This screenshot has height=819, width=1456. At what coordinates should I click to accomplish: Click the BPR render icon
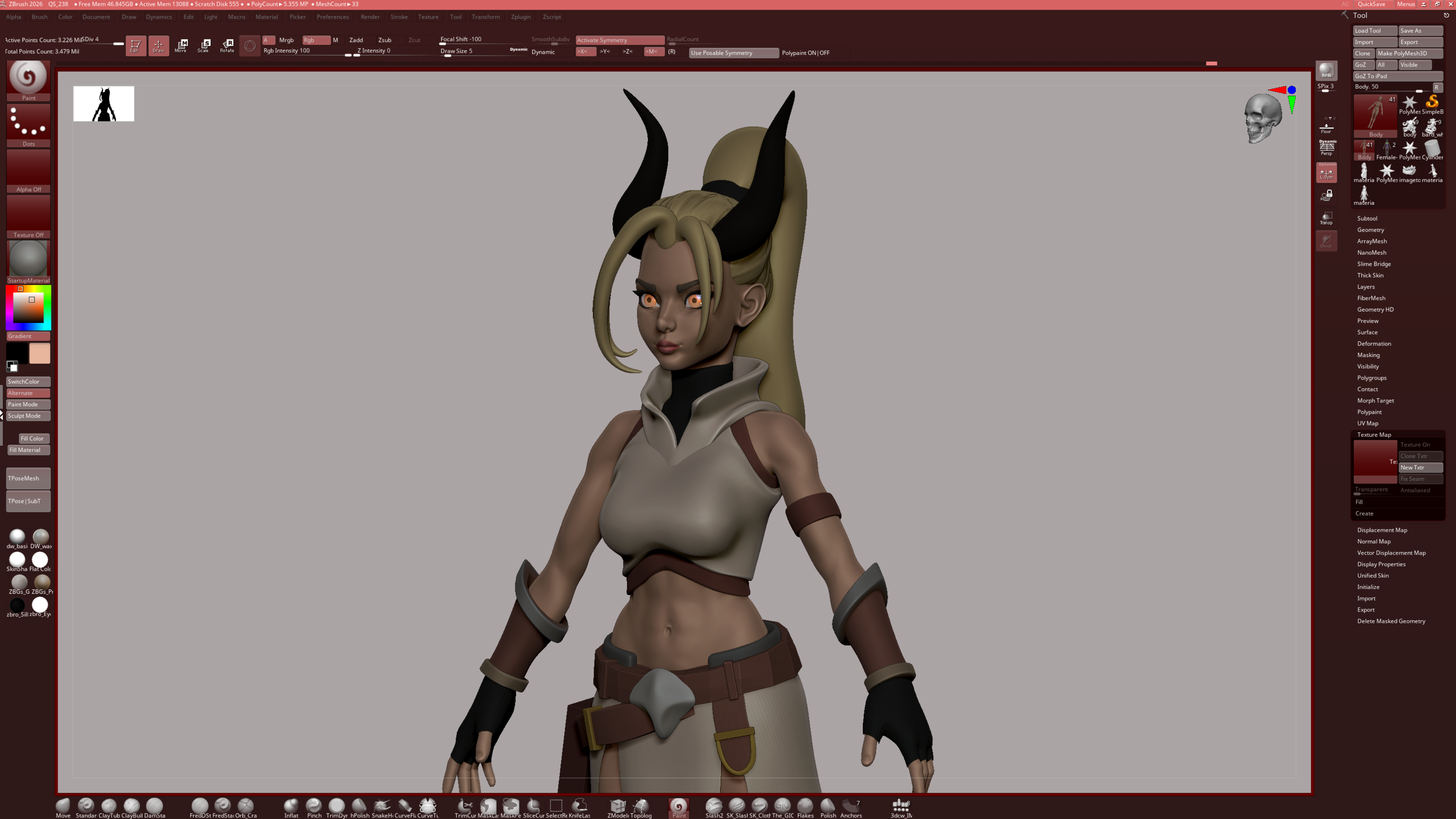pyautogui.click(x=1326, y=71)
